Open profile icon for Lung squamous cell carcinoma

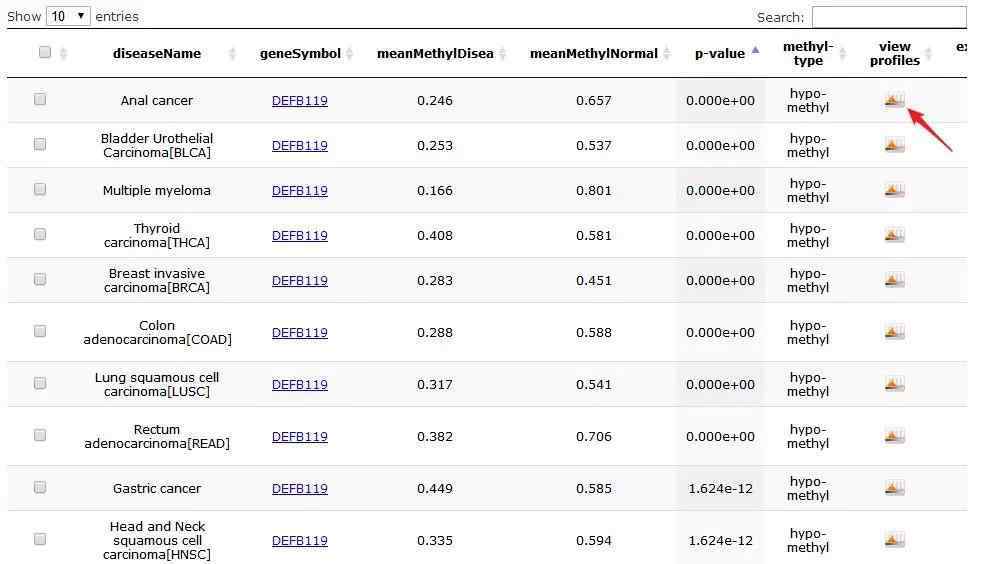894,384
